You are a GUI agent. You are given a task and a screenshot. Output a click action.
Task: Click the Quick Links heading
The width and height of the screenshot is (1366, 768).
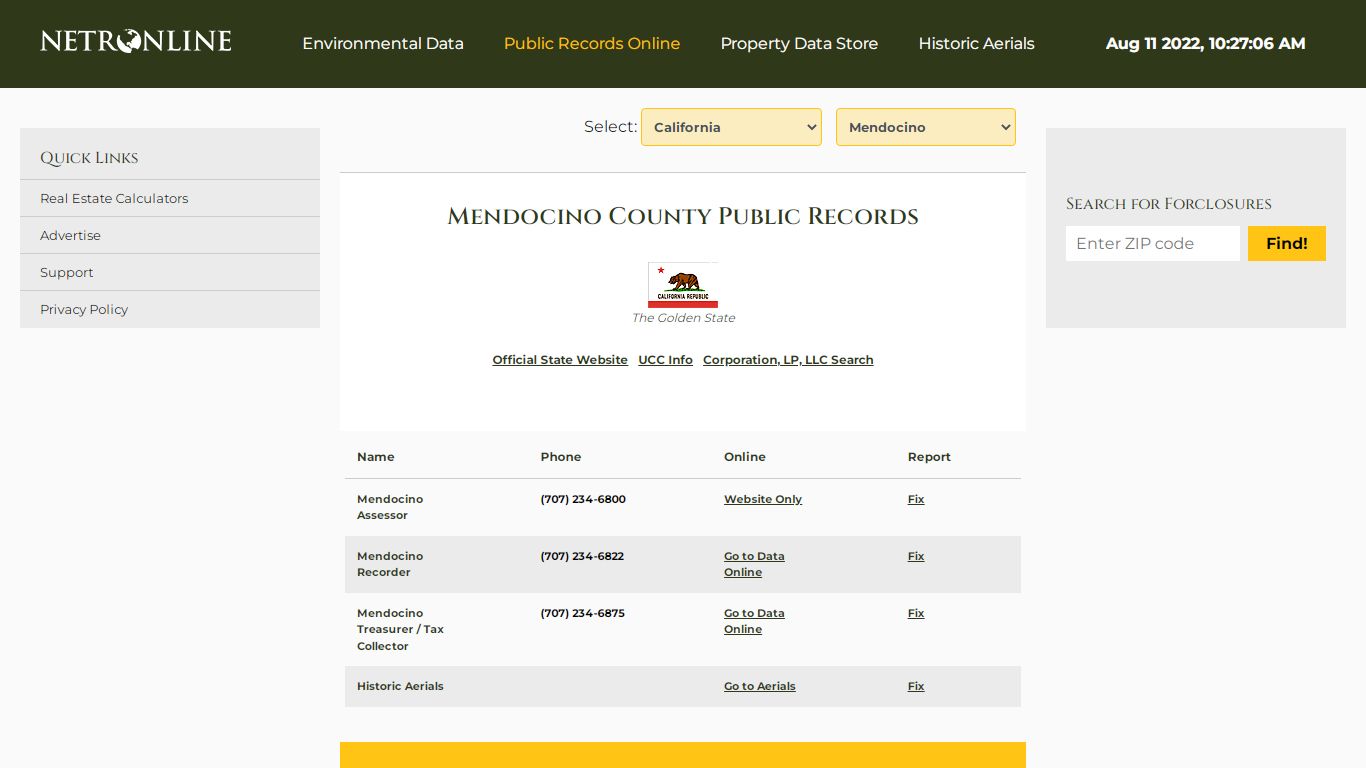point(89,158)
